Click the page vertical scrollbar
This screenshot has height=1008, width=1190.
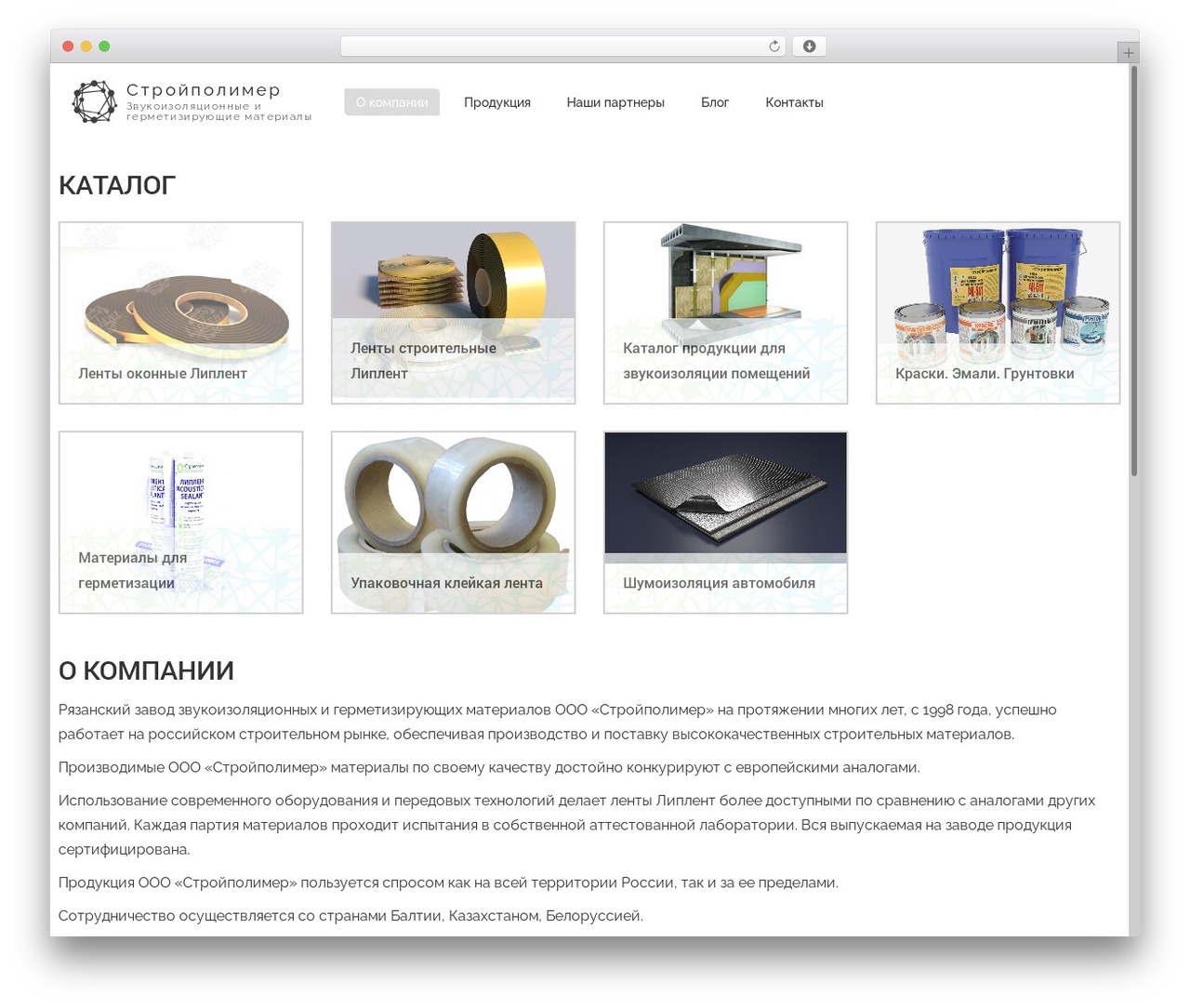coord(1134,271)
